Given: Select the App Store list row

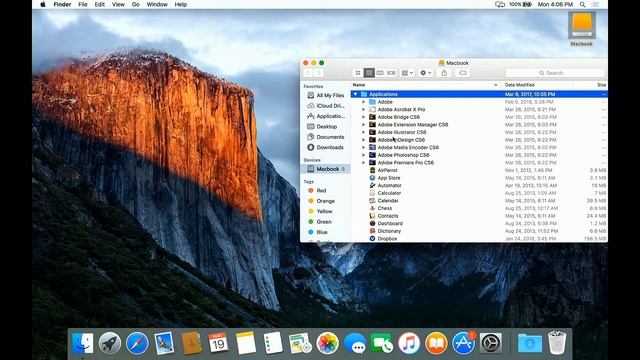Looking at the screenshot, I should (479, 178).
